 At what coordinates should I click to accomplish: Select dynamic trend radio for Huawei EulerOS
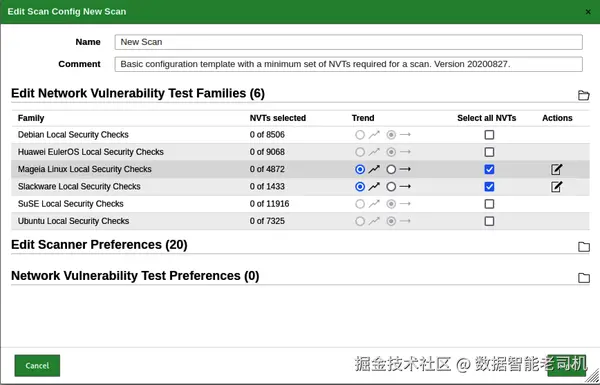tap(360, 152)
